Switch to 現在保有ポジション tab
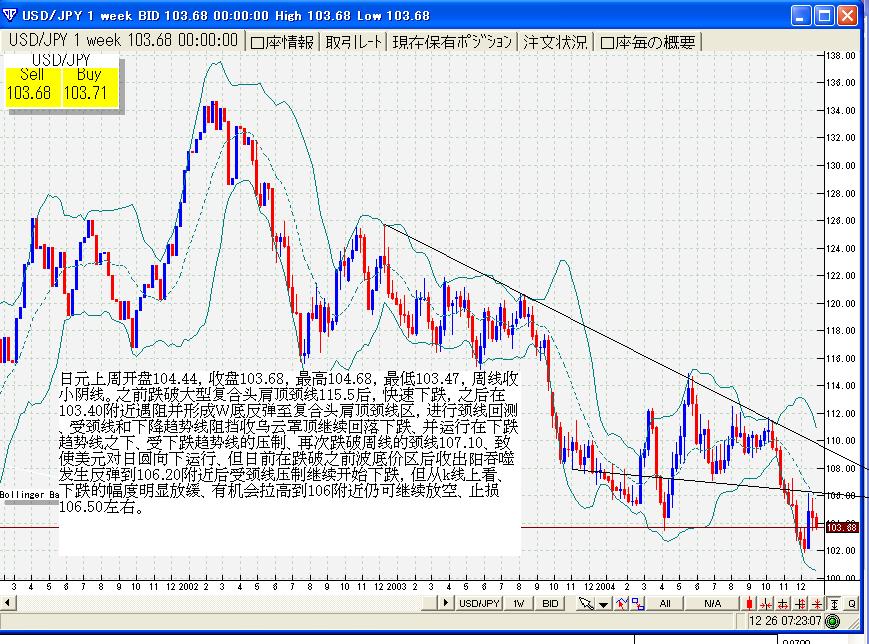 [x=452, y=42]
